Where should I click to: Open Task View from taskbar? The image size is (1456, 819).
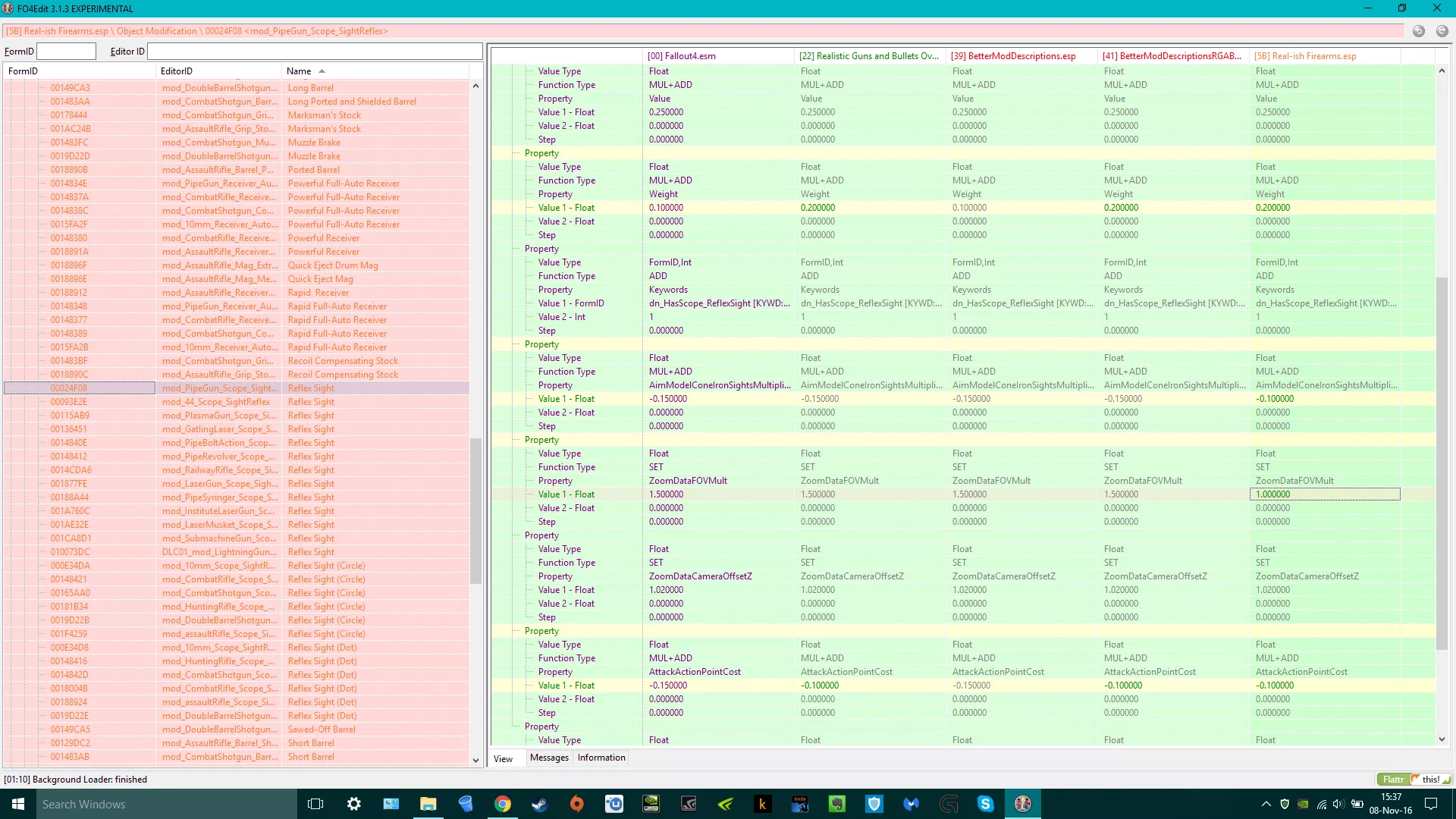pos(316,804)
